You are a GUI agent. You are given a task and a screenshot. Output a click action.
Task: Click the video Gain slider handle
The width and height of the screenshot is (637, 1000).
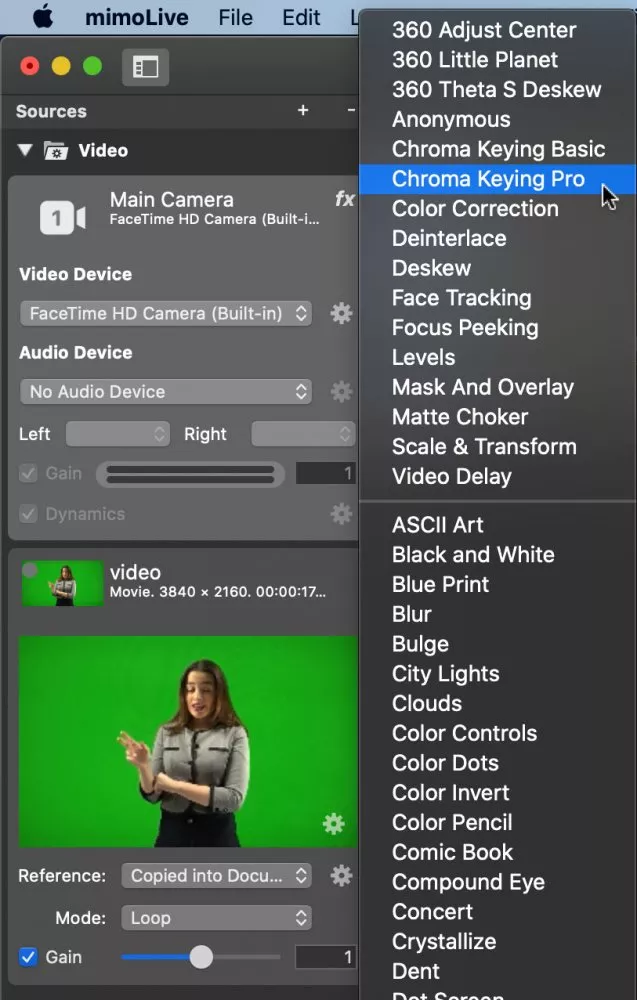tap(201, 957)
